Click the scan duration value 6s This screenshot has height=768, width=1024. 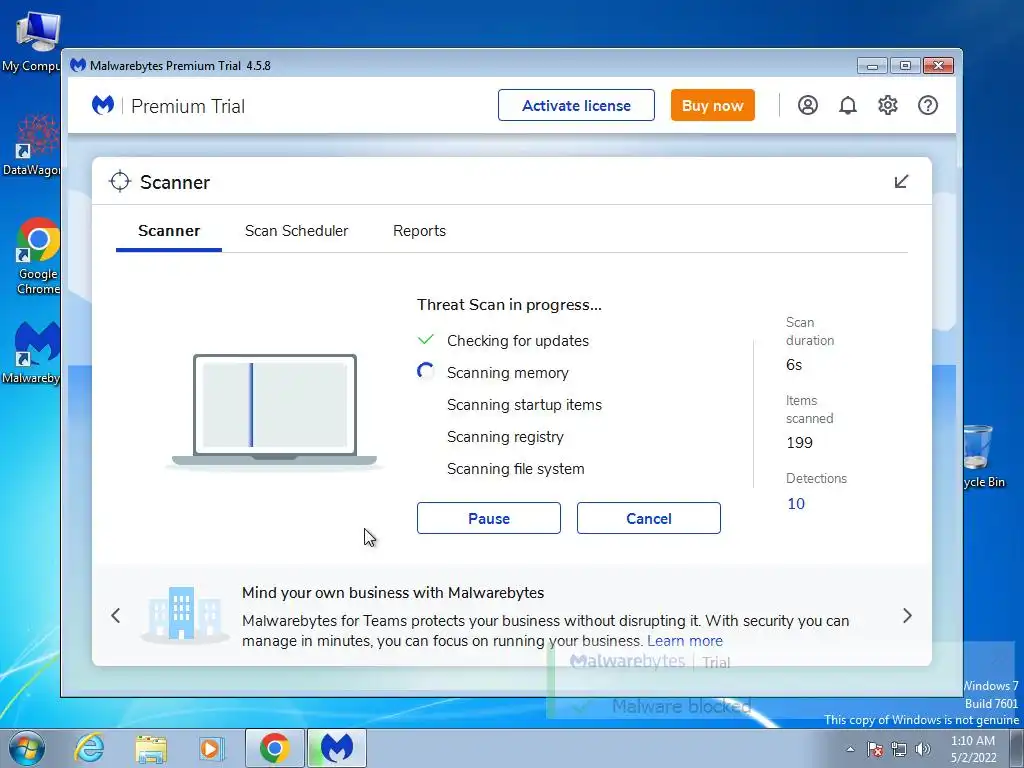tap(794, 365)
